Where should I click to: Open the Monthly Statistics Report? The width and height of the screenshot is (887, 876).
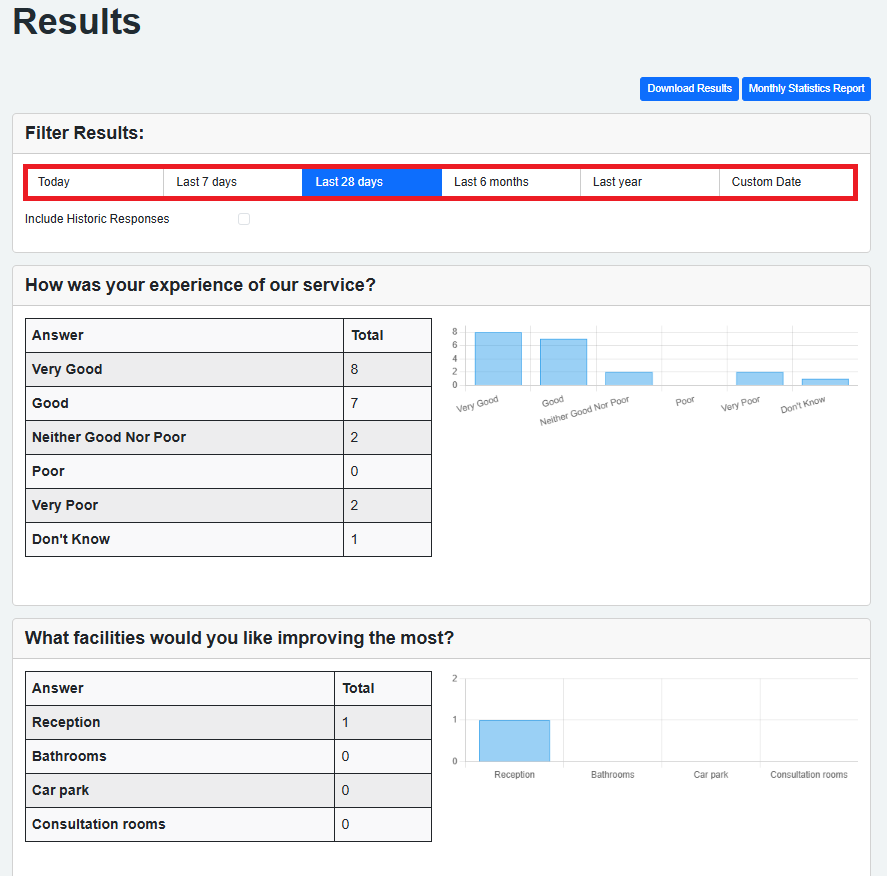[x=806, y=89]
